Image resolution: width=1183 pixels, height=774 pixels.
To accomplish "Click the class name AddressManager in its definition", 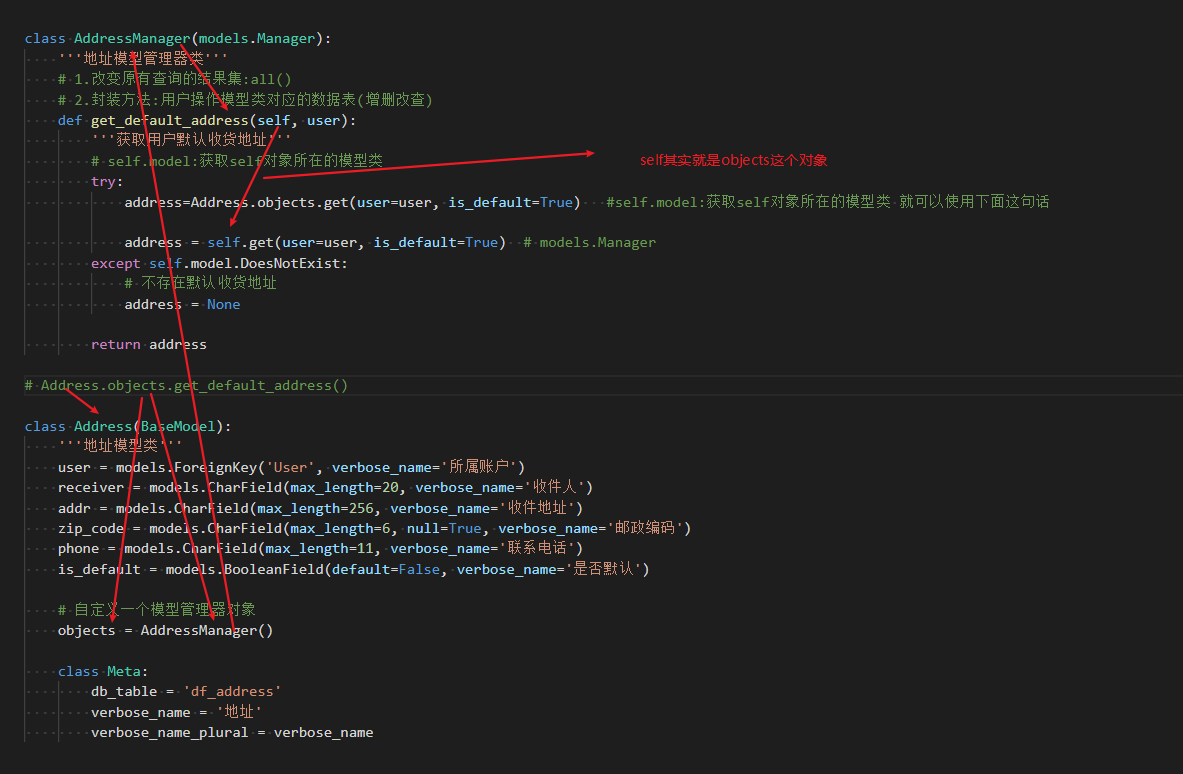I will (132, 38).
